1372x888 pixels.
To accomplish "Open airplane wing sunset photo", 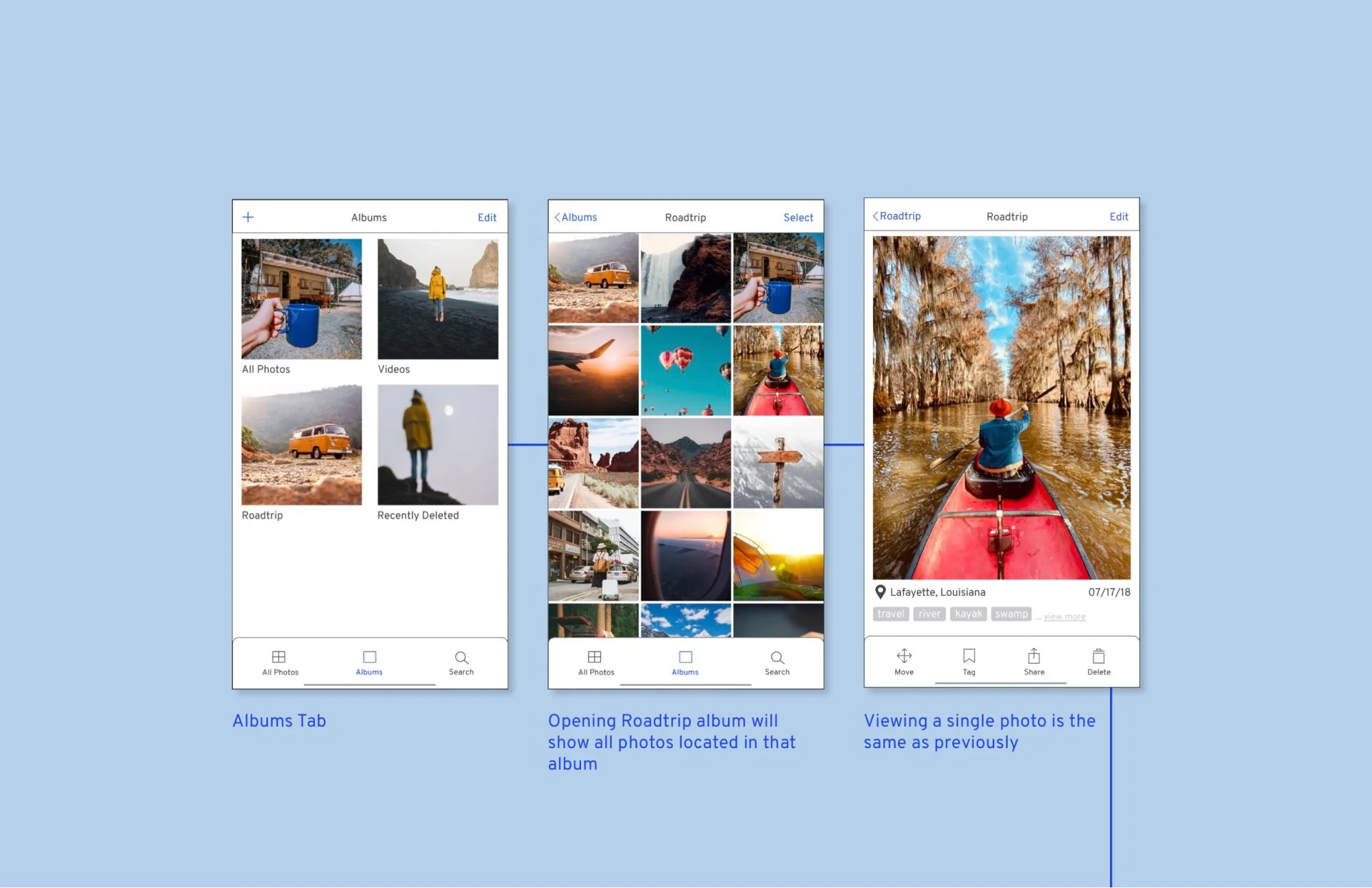I will tap(593, 370).
